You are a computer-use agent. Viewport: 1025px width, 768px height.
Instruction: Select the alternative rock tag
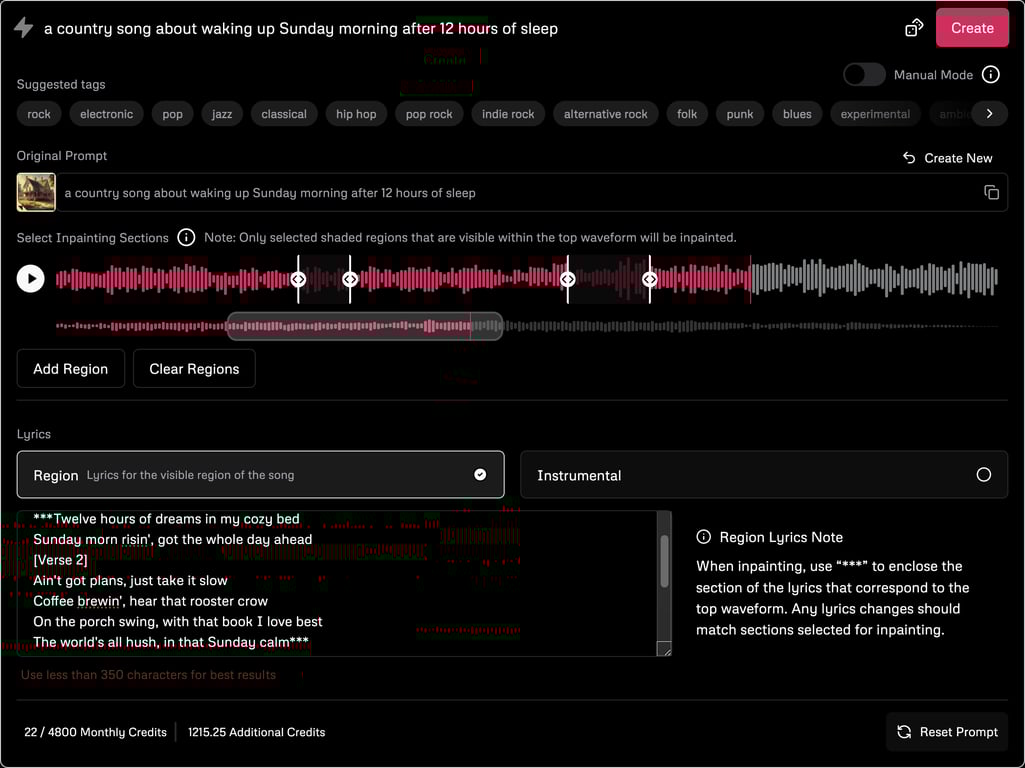[x=605, y=114]
